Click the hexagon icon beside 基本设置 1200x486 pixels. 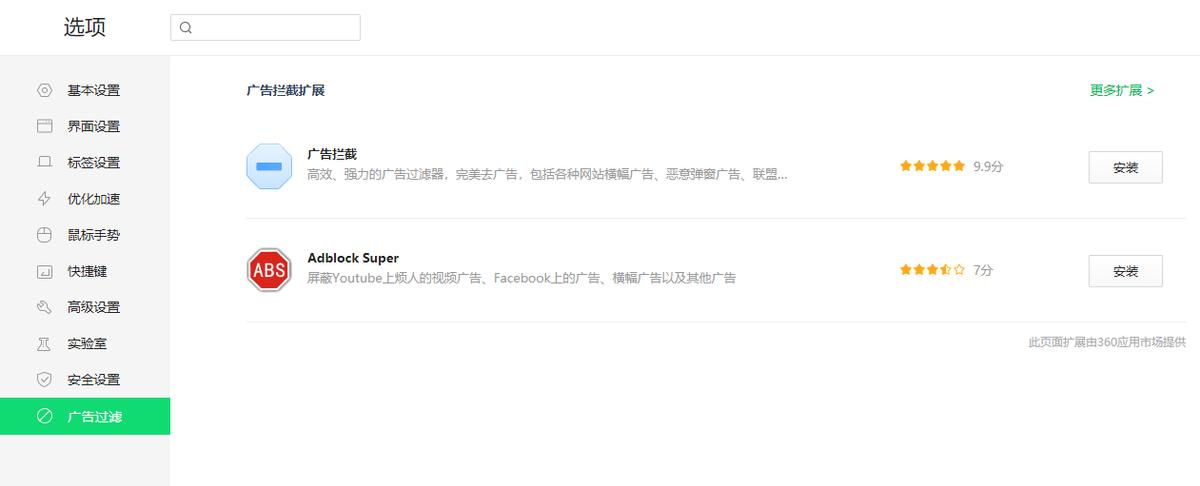(x=44, y=90)
